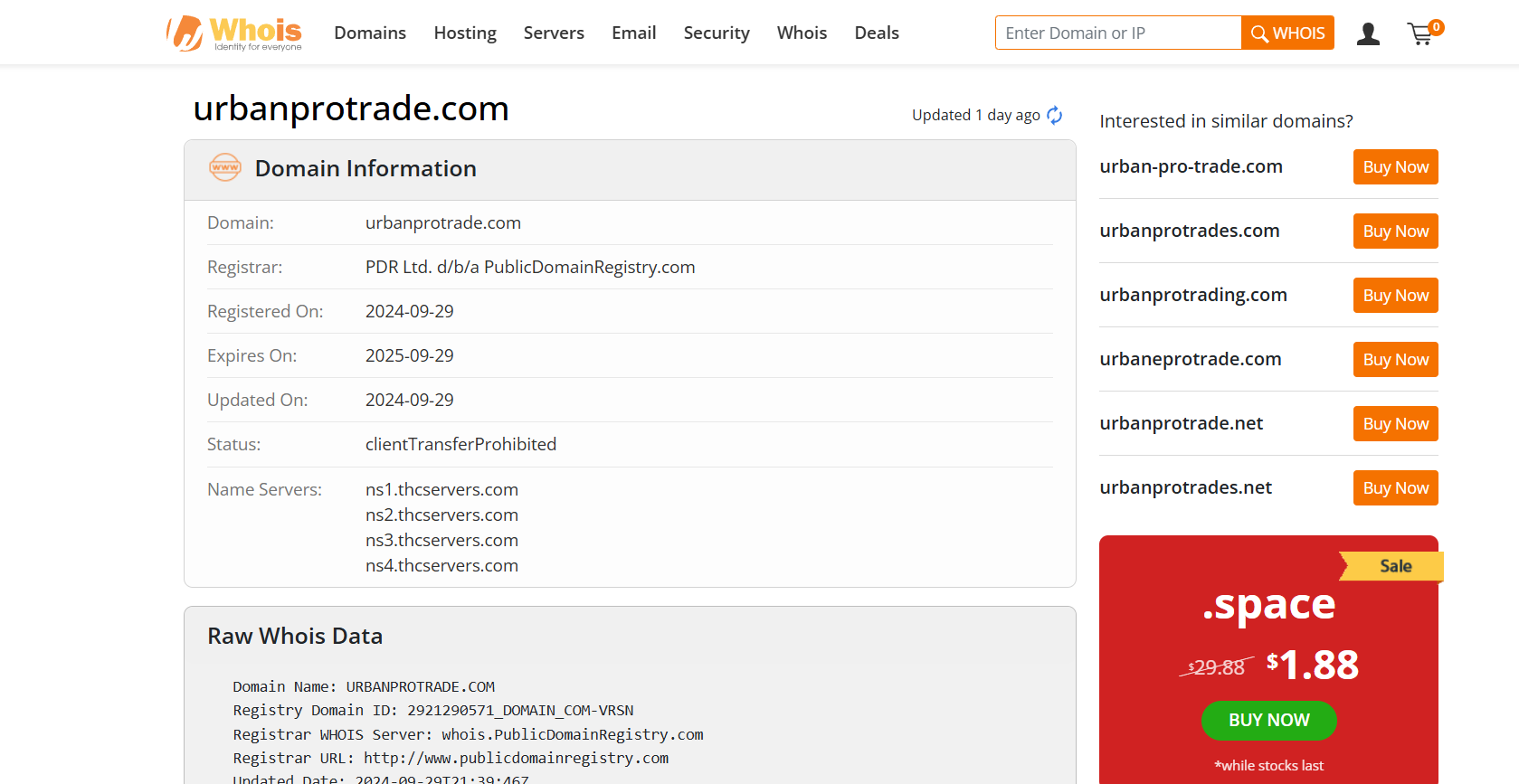Click the urban-pro-trade.com suggestion text
The width and height of the screenshot is (1519, 784).
1191,166
